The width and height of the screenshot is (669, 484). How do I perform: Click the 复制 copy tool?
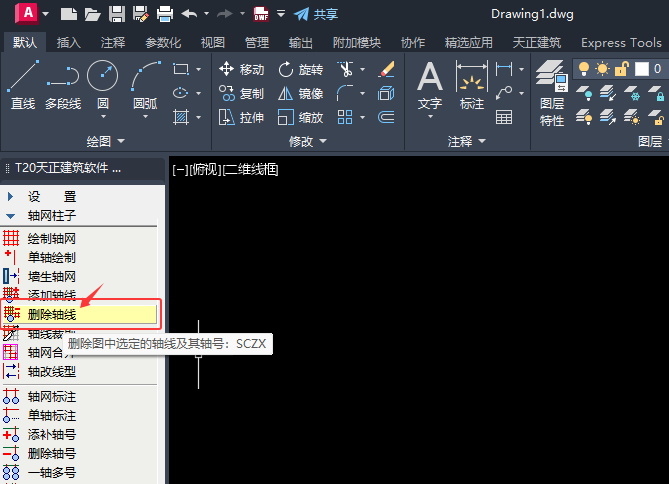(x=241, y=93)
